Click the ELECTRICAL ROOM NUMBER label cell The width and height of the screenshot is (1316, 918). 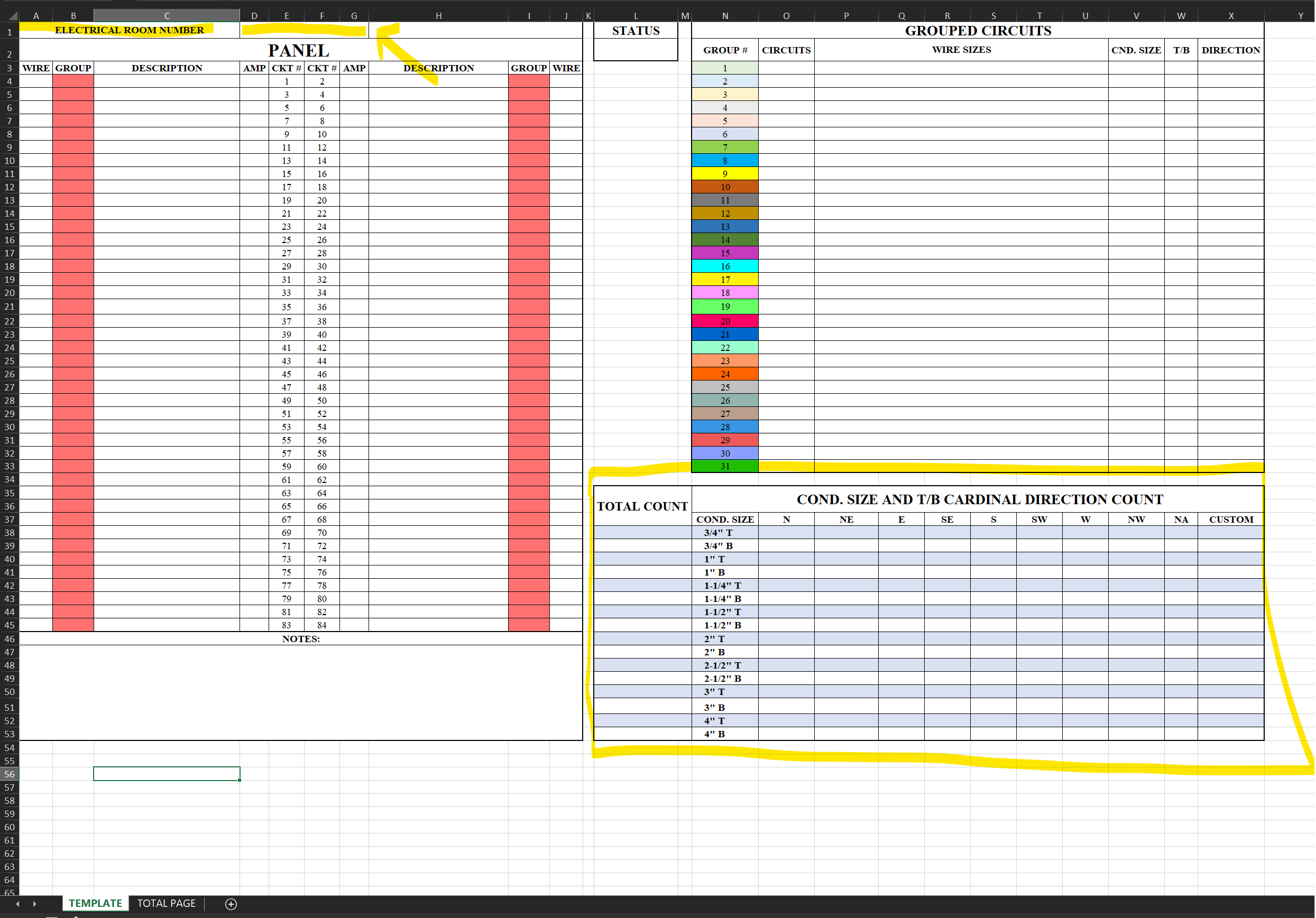pos(130,30)
